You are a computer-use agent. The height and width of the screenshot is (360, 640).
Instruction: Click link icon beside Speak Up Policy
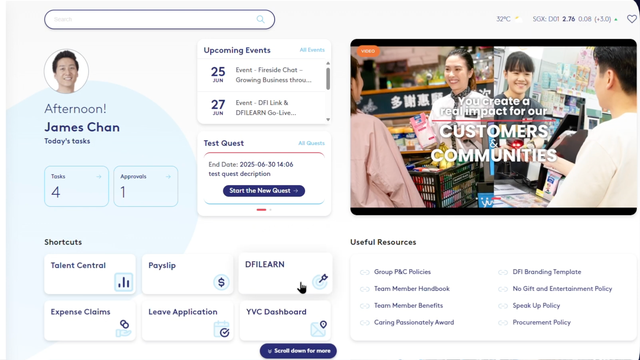tap(503, 306)
